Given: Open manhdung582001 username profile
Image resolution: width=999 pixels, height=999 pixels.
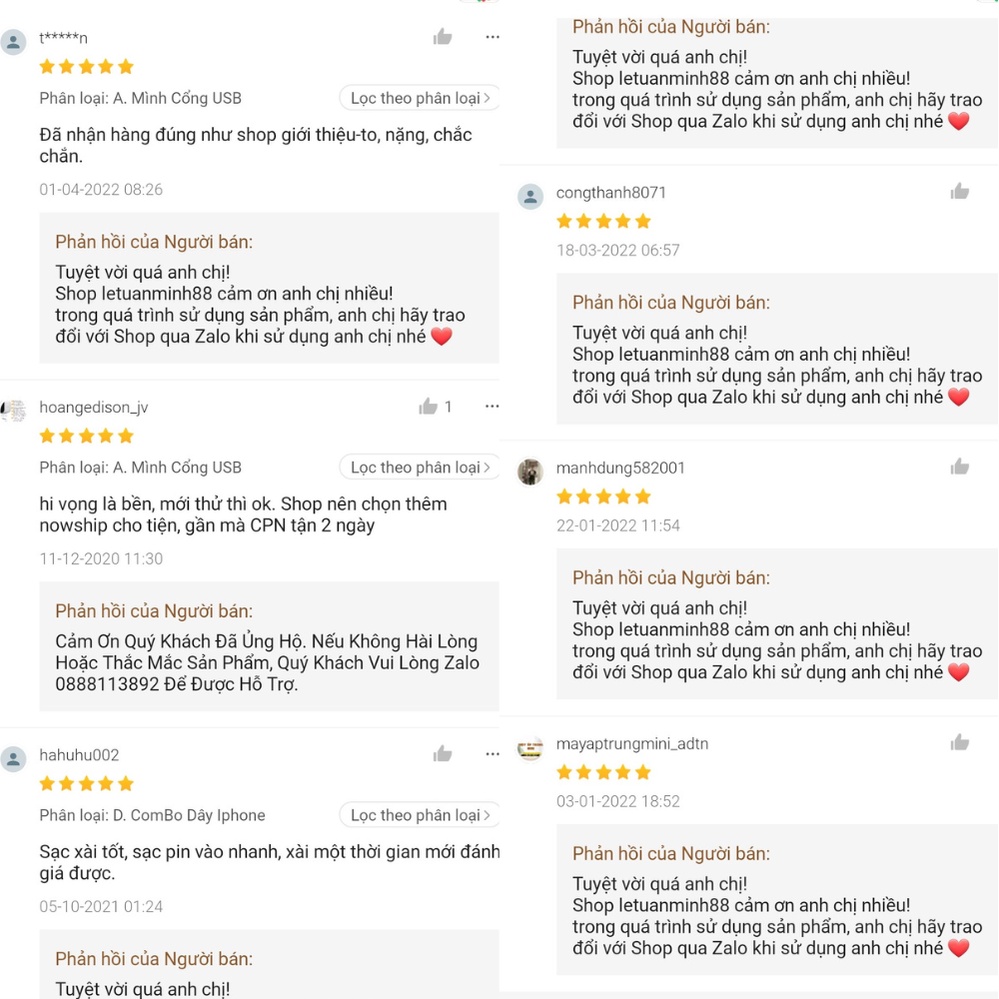Looking at the screenshot, I should [621, 468].
